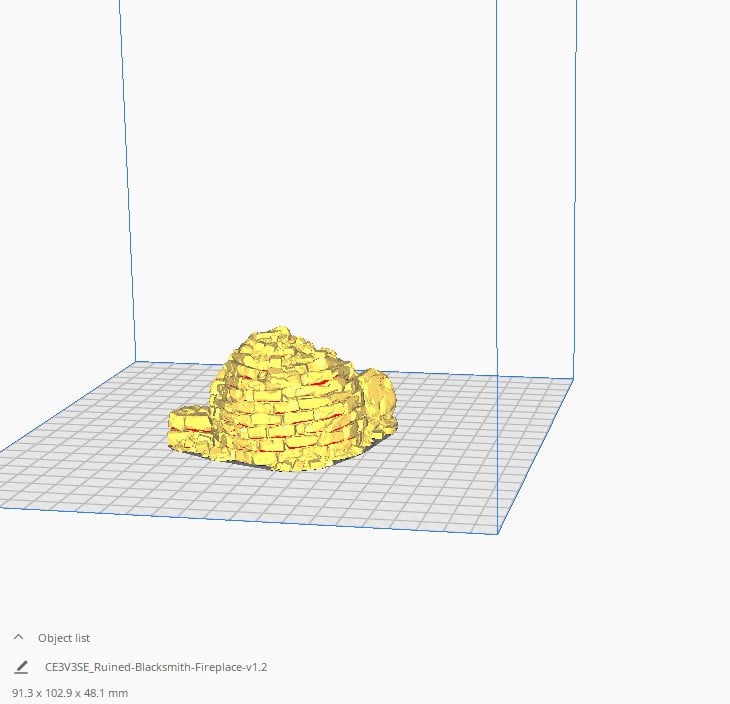Image resolution: width=730 pixels, height=704 pixels.
Task: Collapse the Object list chevron
Action: (x=19, y=637)
